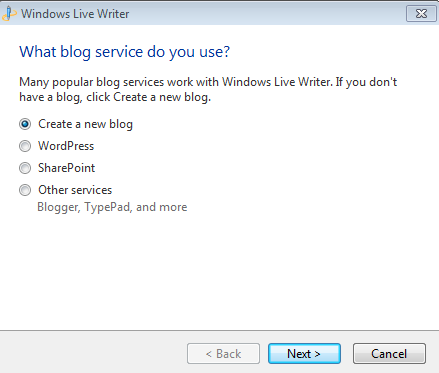Close the dialog with the X button
The width and height of the screenshot is (439, 373).
point(421,14)
